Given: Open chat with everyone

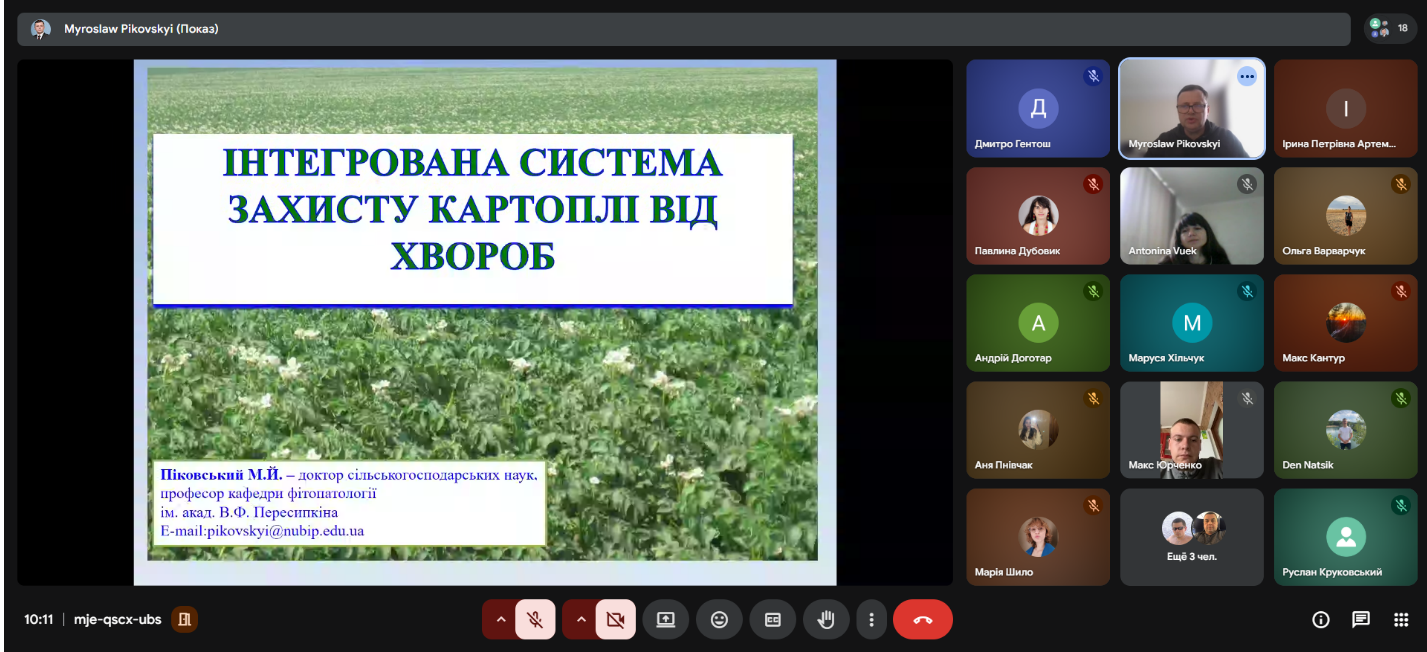Looking at the screenshot, I should point(1361,620).
